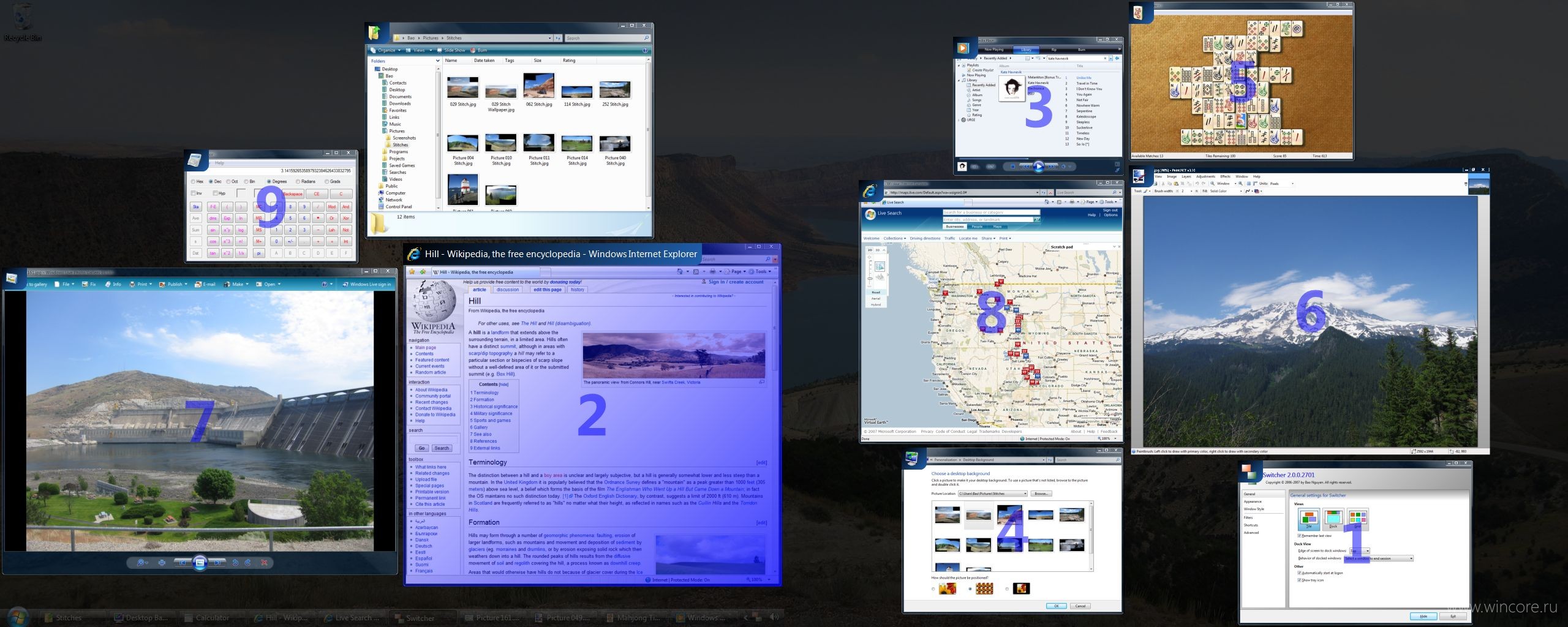Click the zoom magnifier in Photo Gallery

tap(141, 562)
